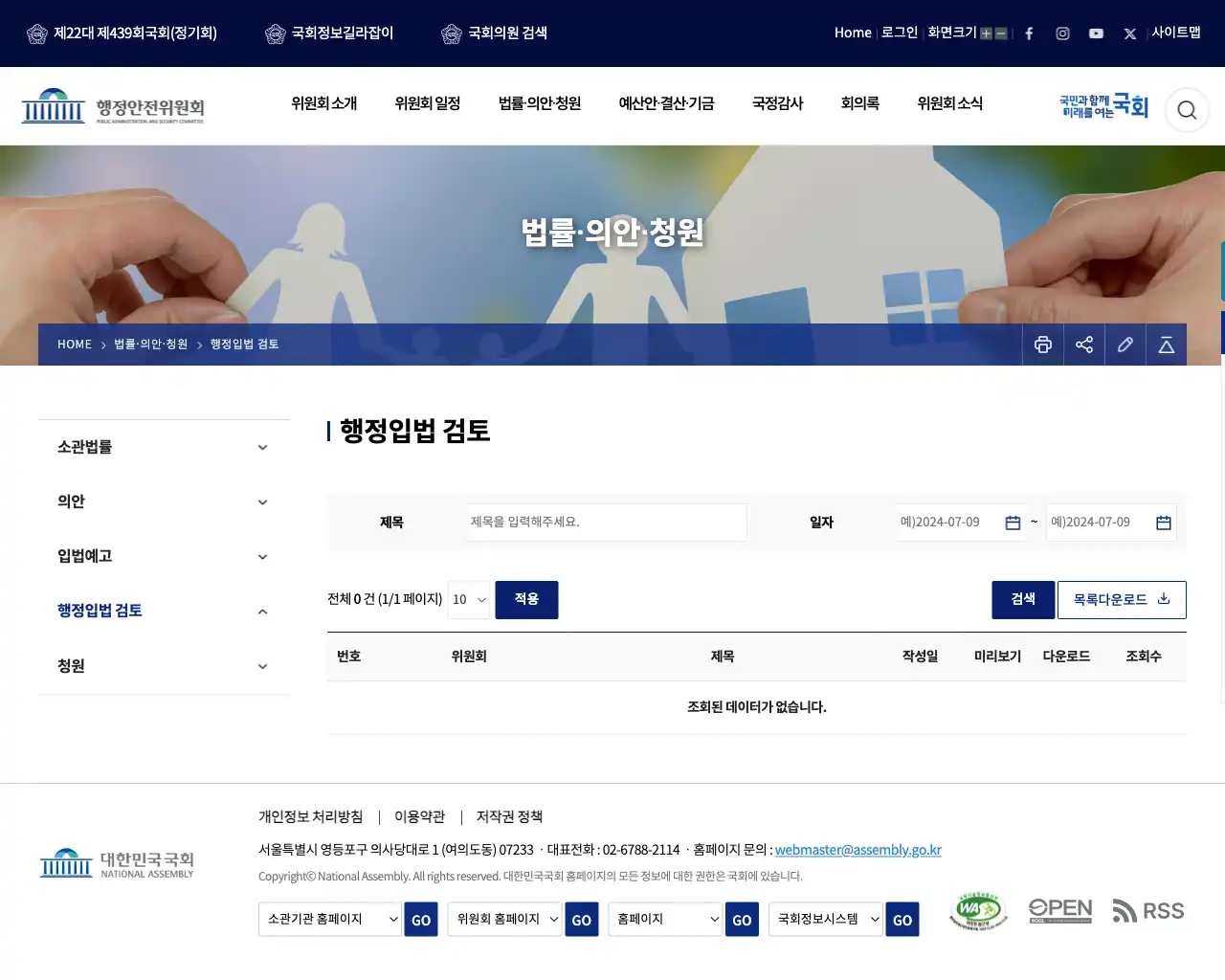The image size is (1225, 980).
Task: Open the rows-per-page dropdown showing 10
Action: click(469, 600)
